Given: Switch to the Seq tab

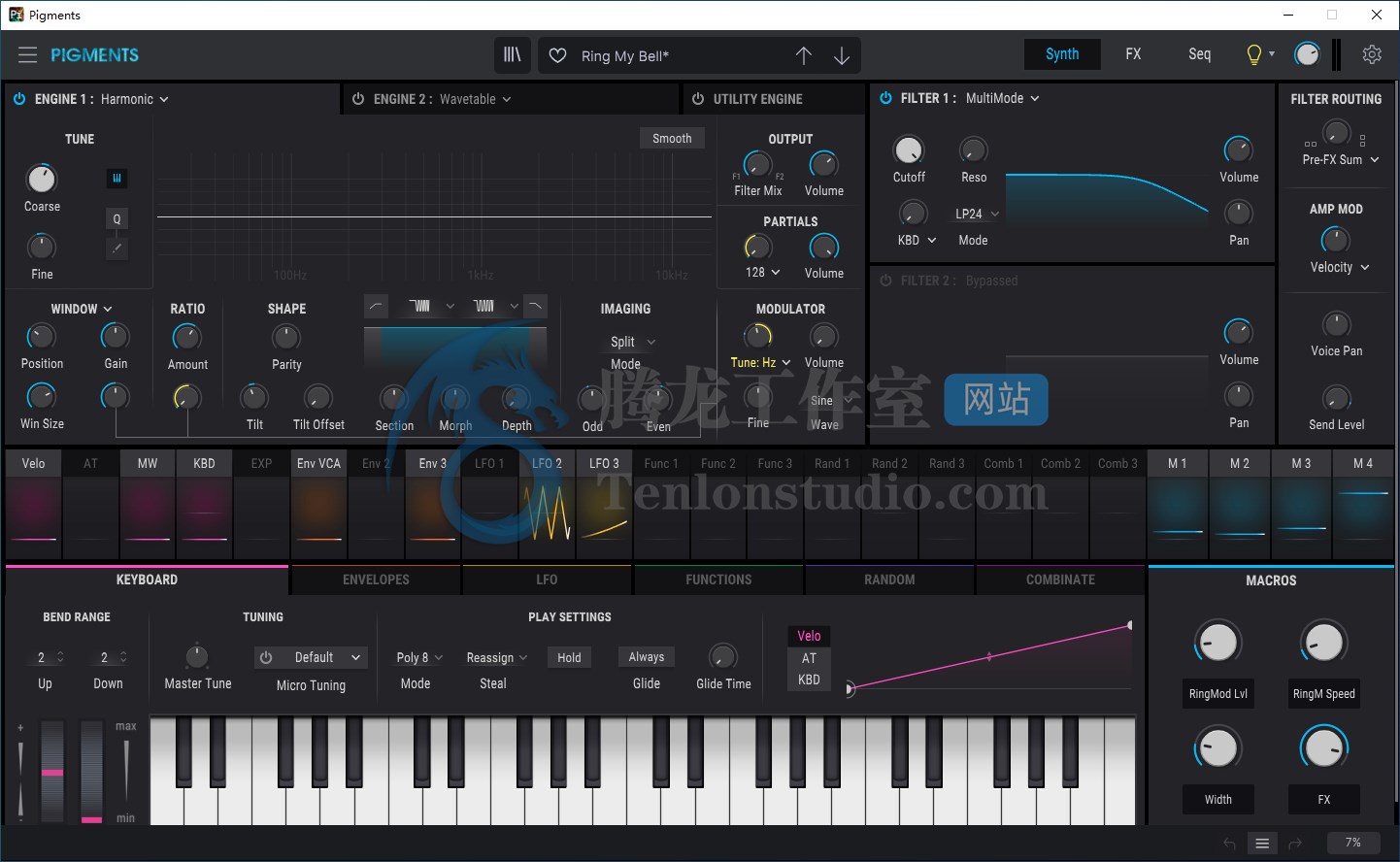Looking at the screenshot, I should point(1200,54).
